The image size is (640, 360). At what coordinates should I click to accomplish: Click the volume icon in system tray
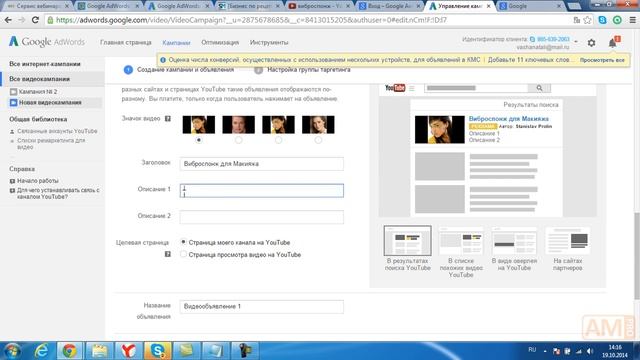click(590, 351)
